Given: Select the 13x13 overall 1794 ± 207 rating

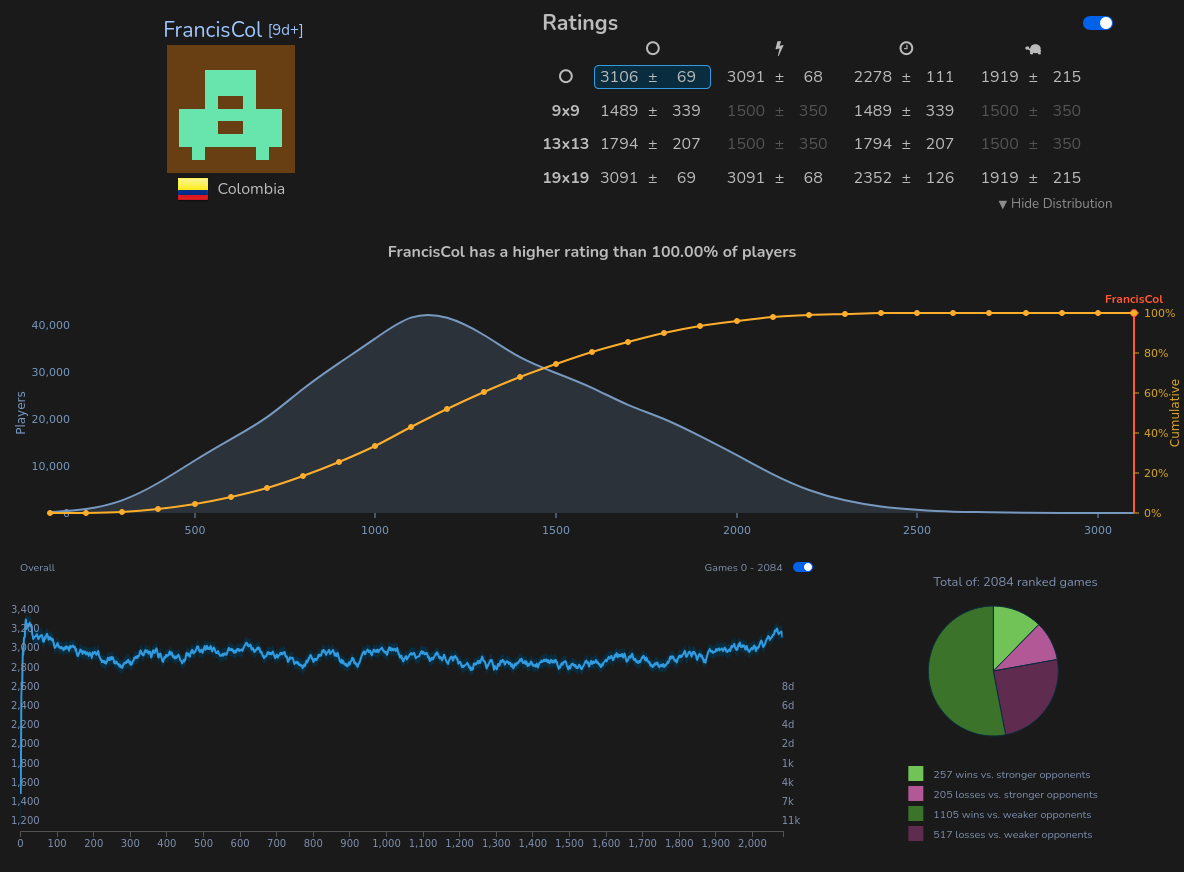Looking at the screenshot, I should (x=650, y=143).
